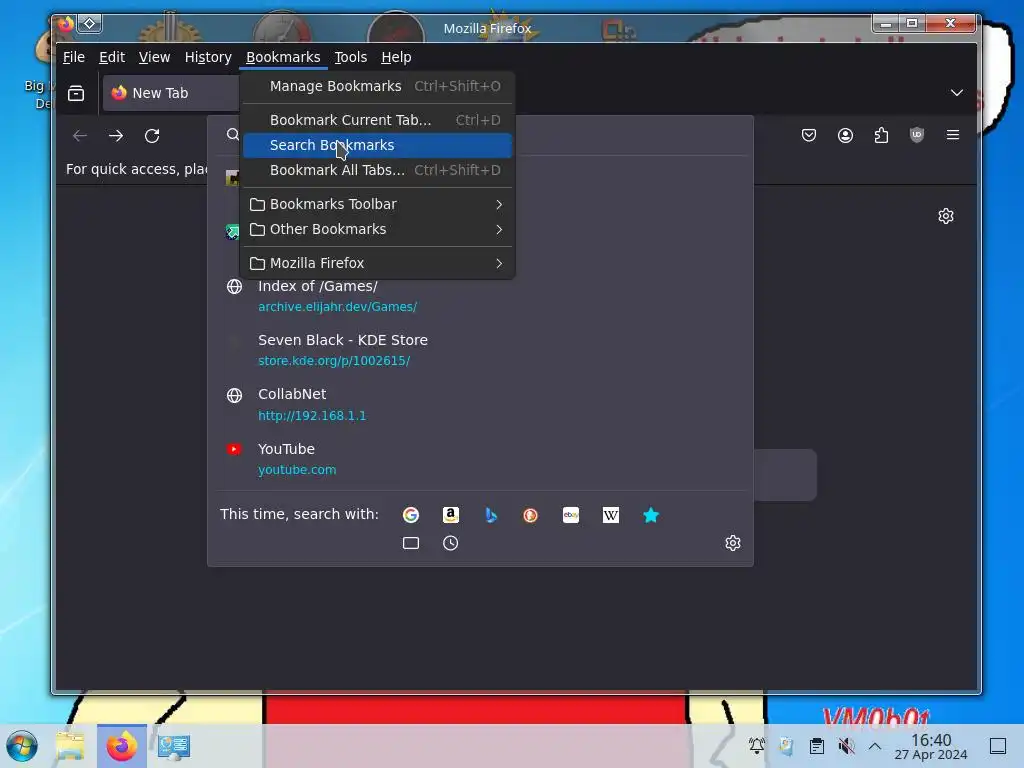Open the Edit menu
1024x768 pixels.
[x=112, y=57]
